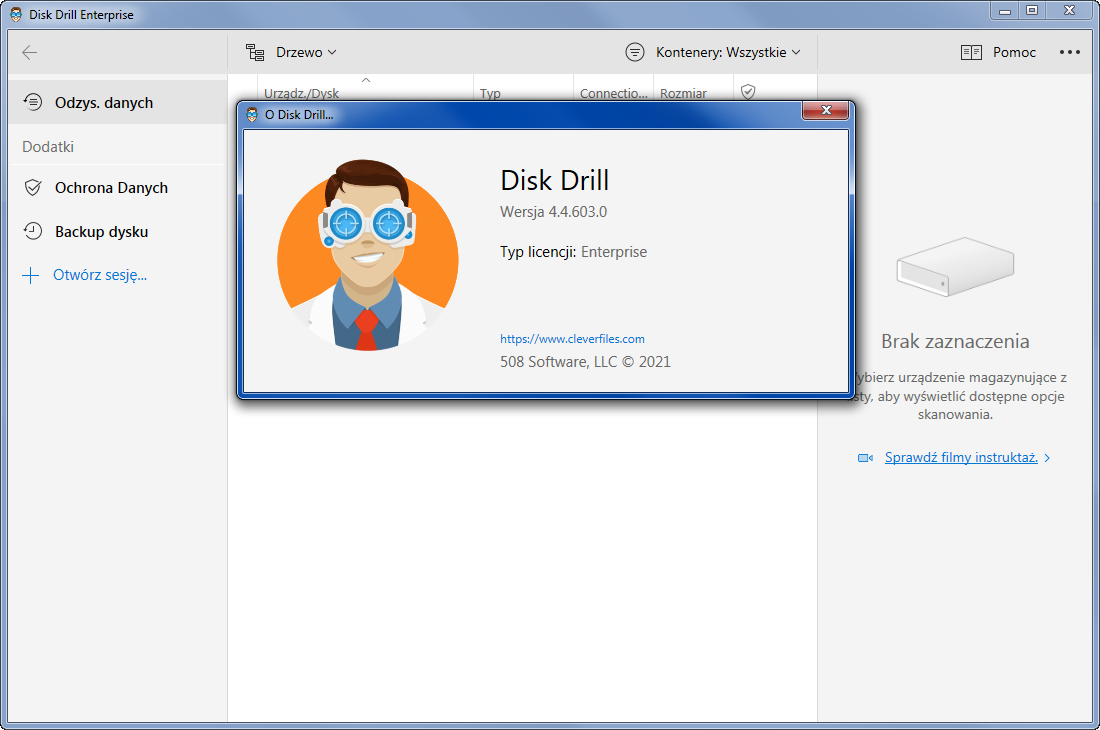Image resolution: width=1100 pixels, height=730 pixels.
Task: Go back using the left arrow
Action: pyautogui.click(x=29, y=53)
